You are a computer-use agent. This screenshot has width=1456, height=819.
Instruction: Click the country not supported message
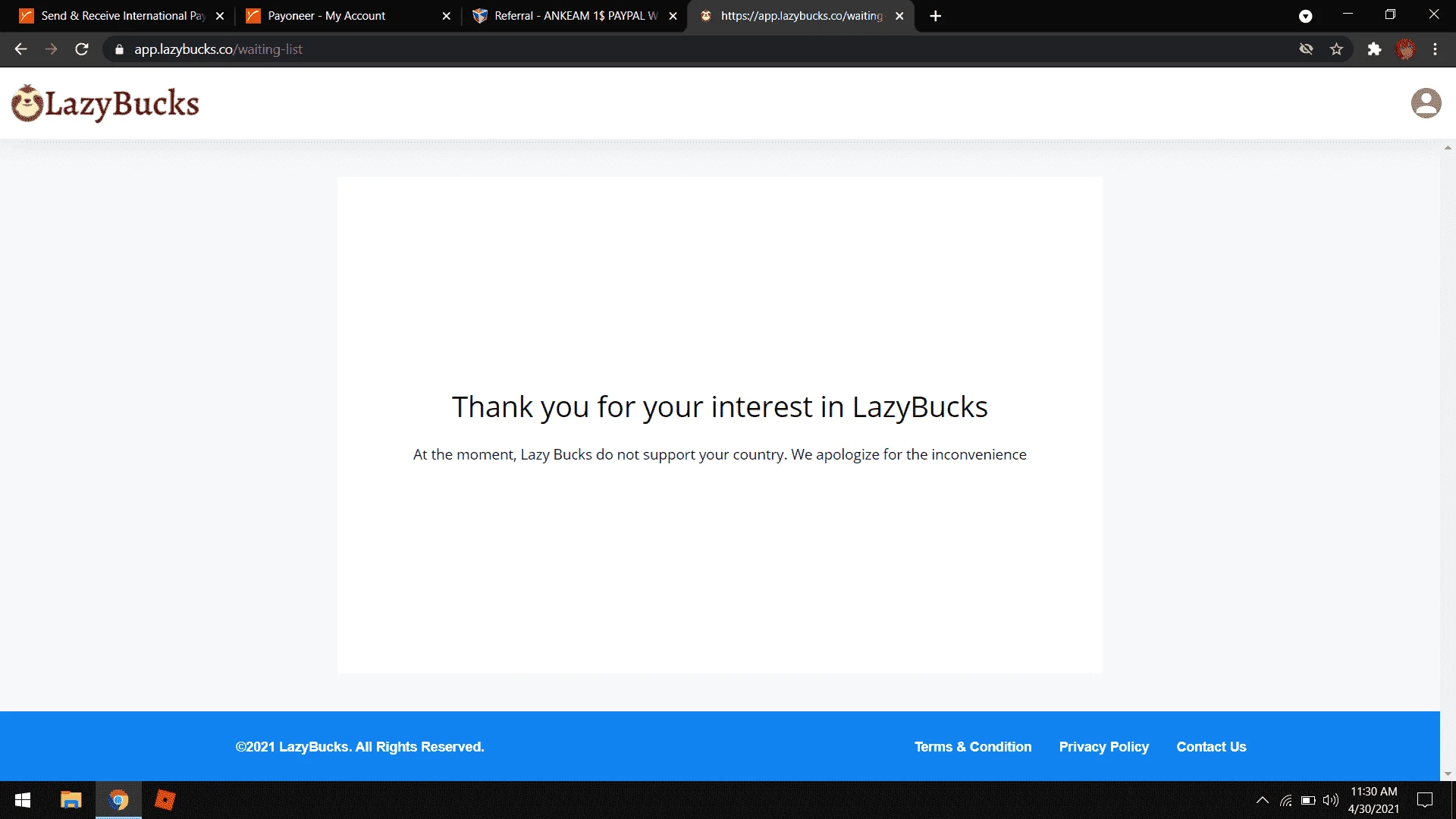pos(720,454)
